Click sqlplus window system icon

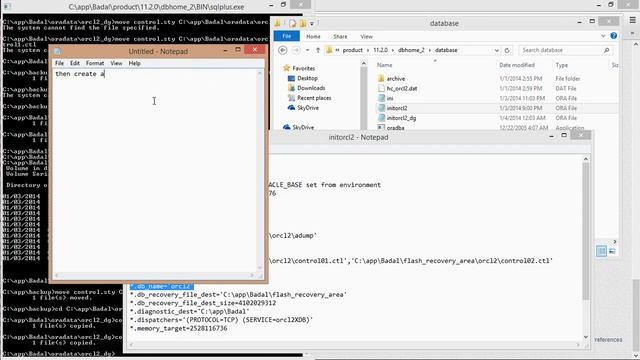6,6
